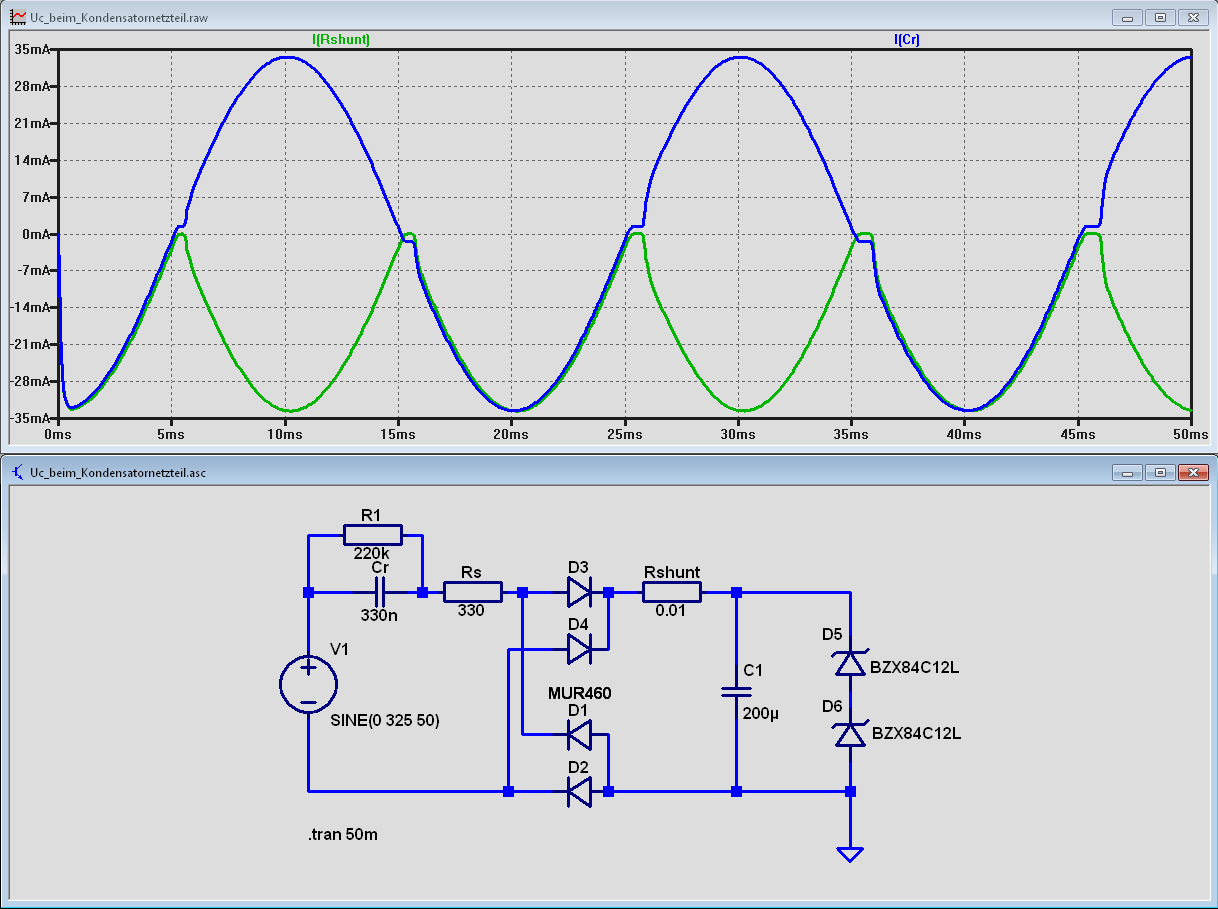
Task: Click the 330n value of Cr
Action: point(379,615)
